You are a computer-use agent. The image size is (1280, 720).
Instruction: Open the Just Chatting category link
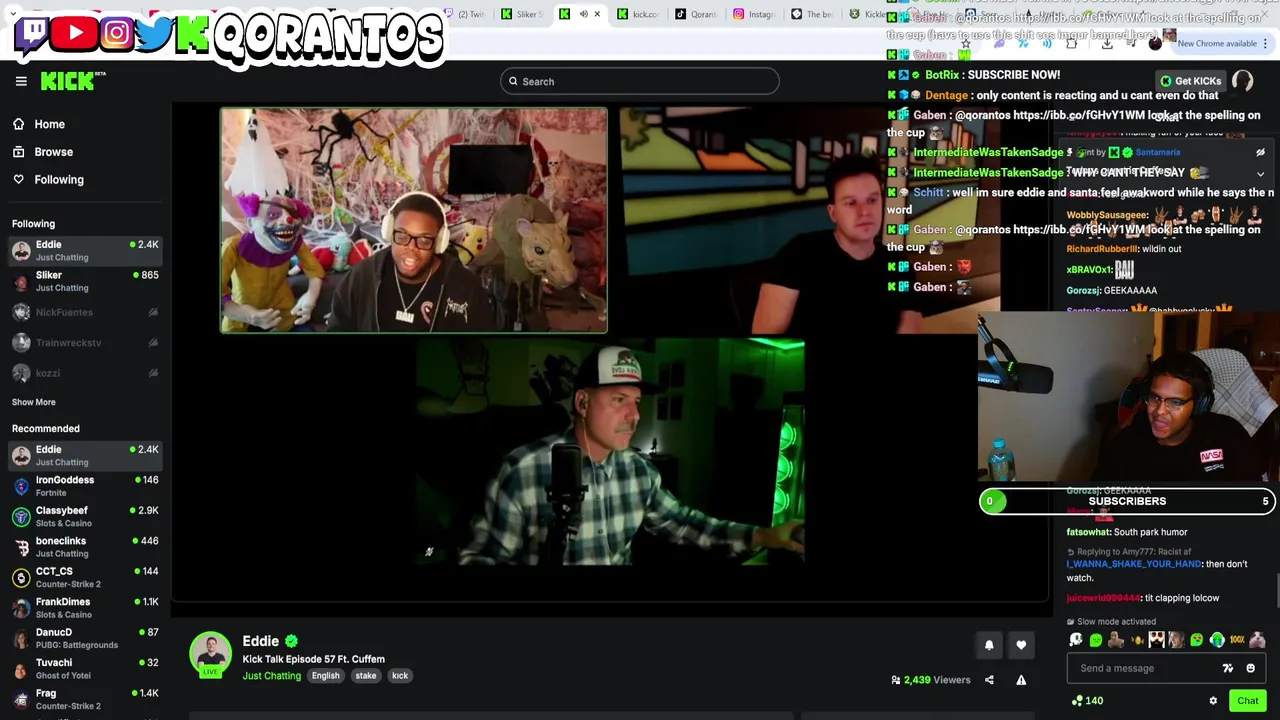click(x=271, y=676)
